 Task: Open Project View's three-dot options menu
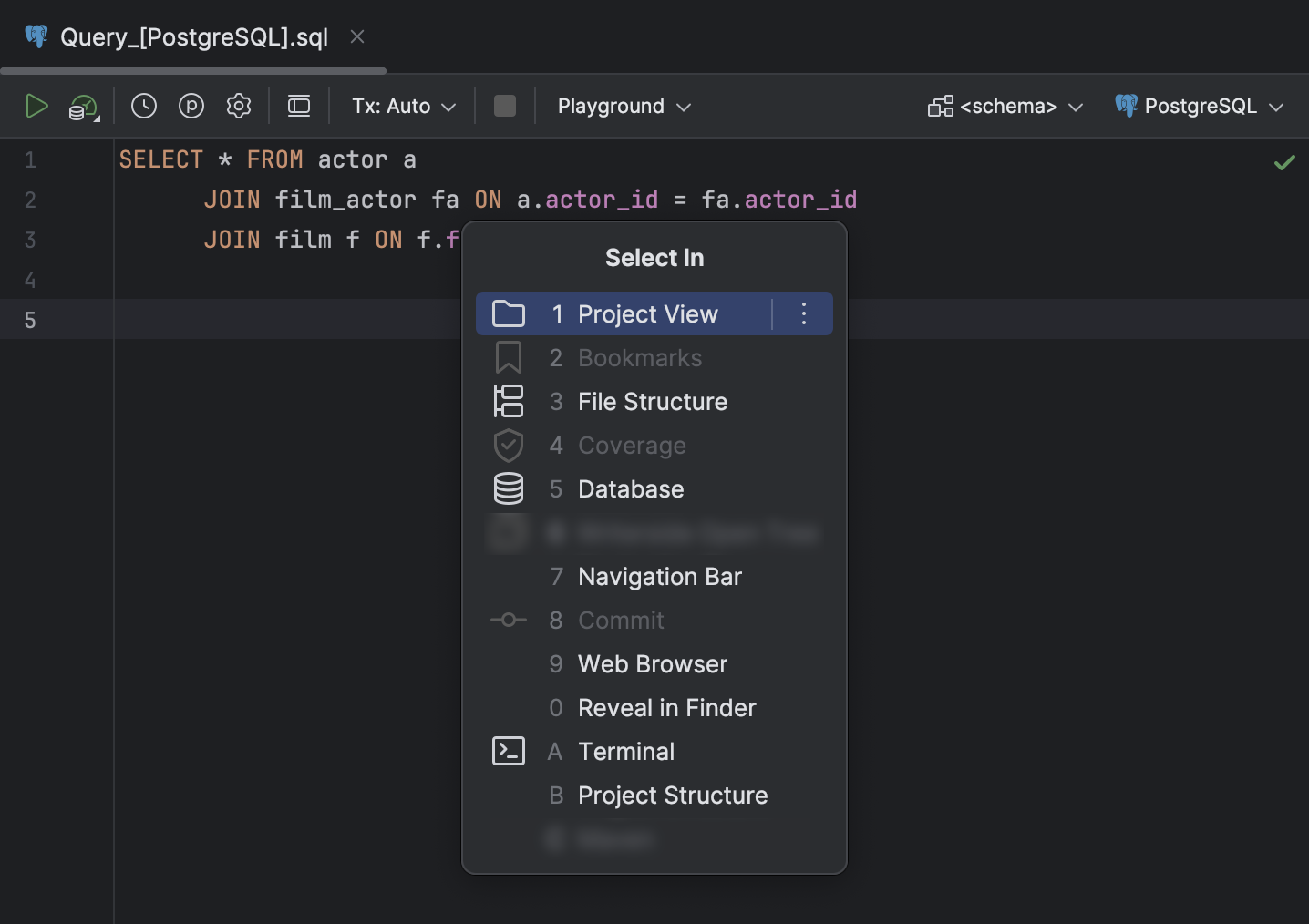(803, 313)
